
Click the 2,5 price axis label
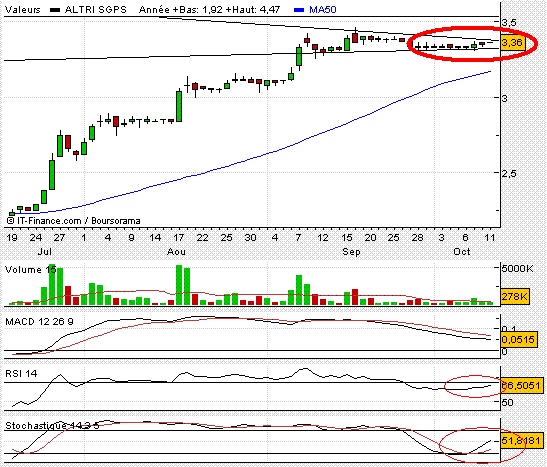tap(509, 173)
